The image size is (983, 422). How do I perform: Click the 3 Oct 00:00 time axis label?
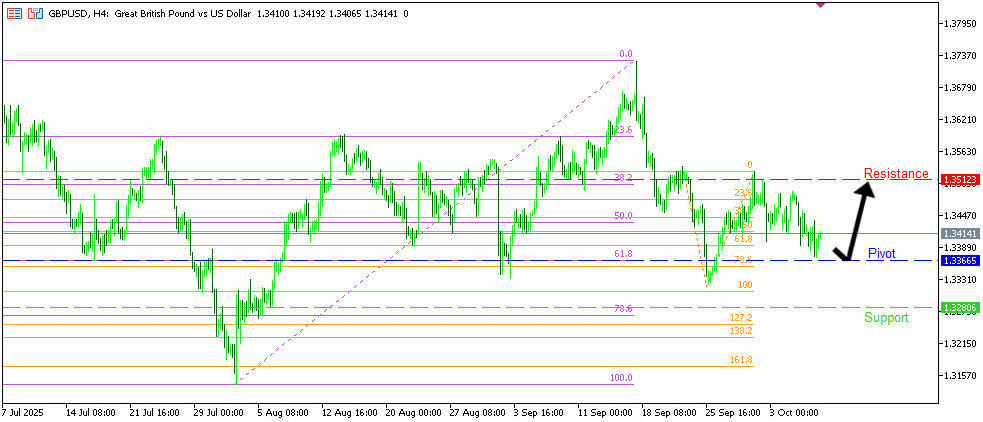click(x=793, y=412)
